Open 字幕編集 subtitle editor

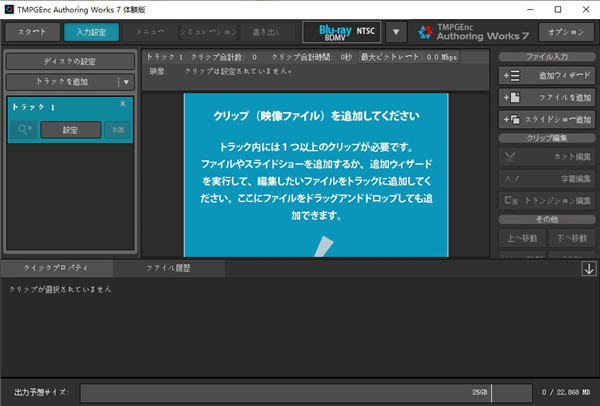pyautogui.click(x=546, y=178)
